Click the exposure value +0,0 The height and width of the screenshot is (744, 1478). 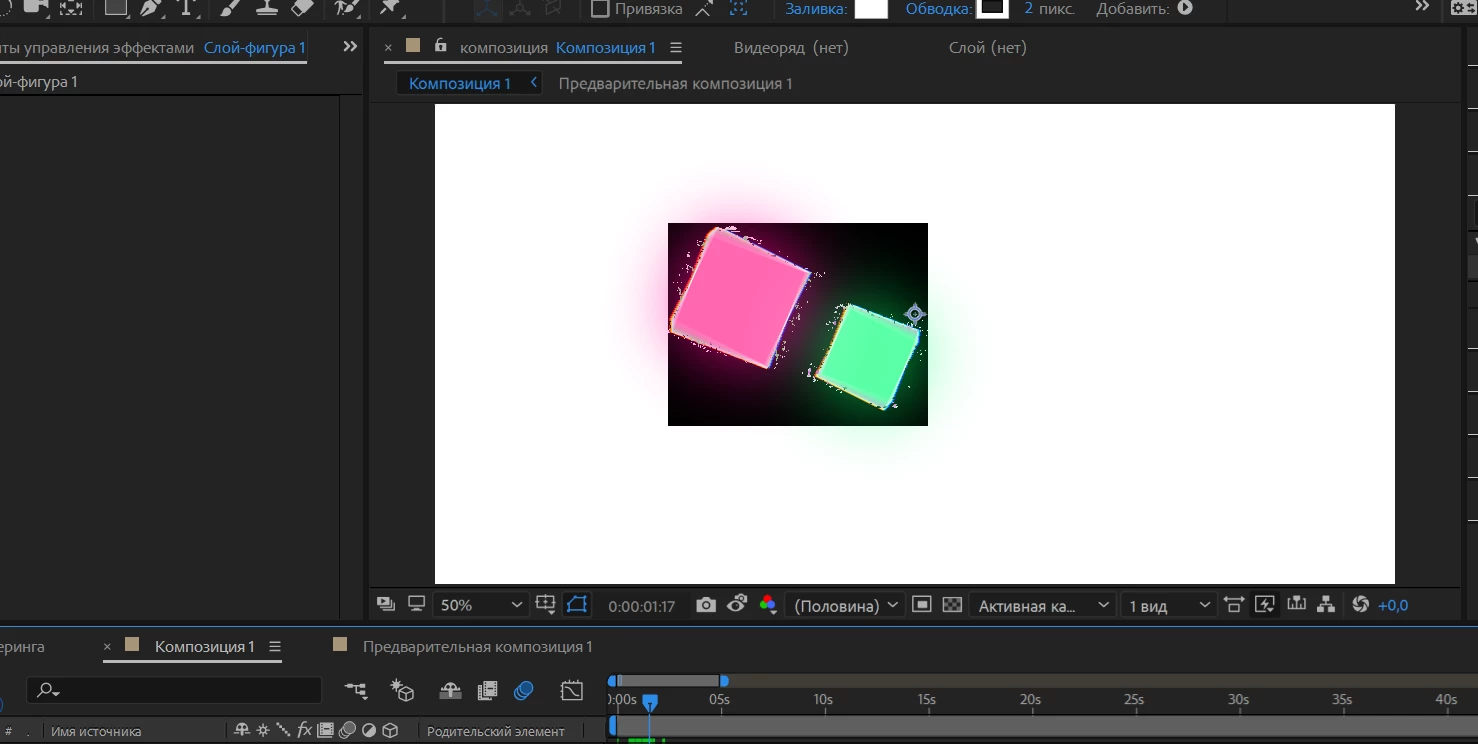tap(1393, 605)
